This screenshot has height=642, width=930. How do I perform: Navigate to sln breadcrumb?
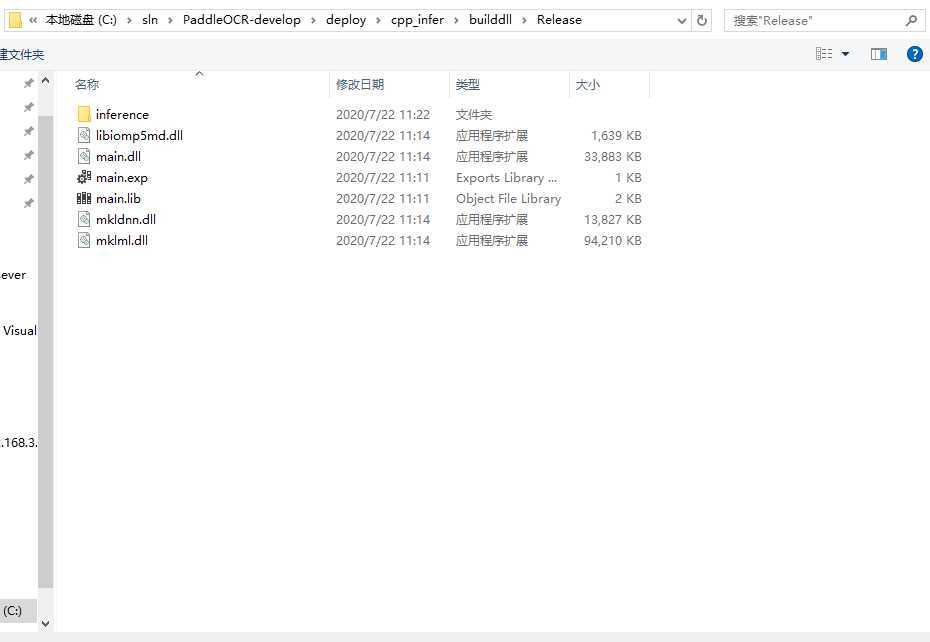pyautogui.click(x=150, y=20)
